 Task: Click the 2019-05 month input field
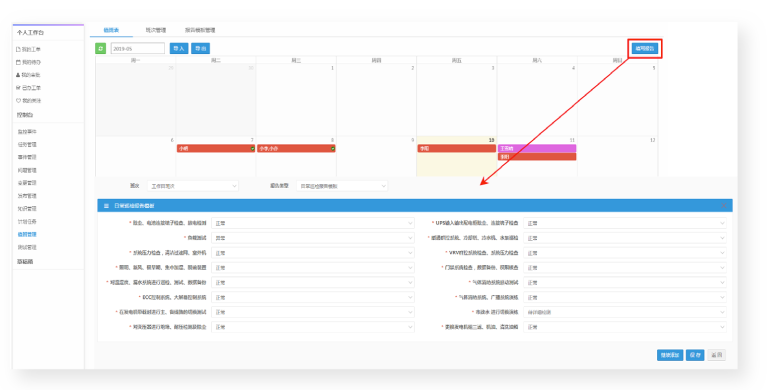tap(138, 49)
